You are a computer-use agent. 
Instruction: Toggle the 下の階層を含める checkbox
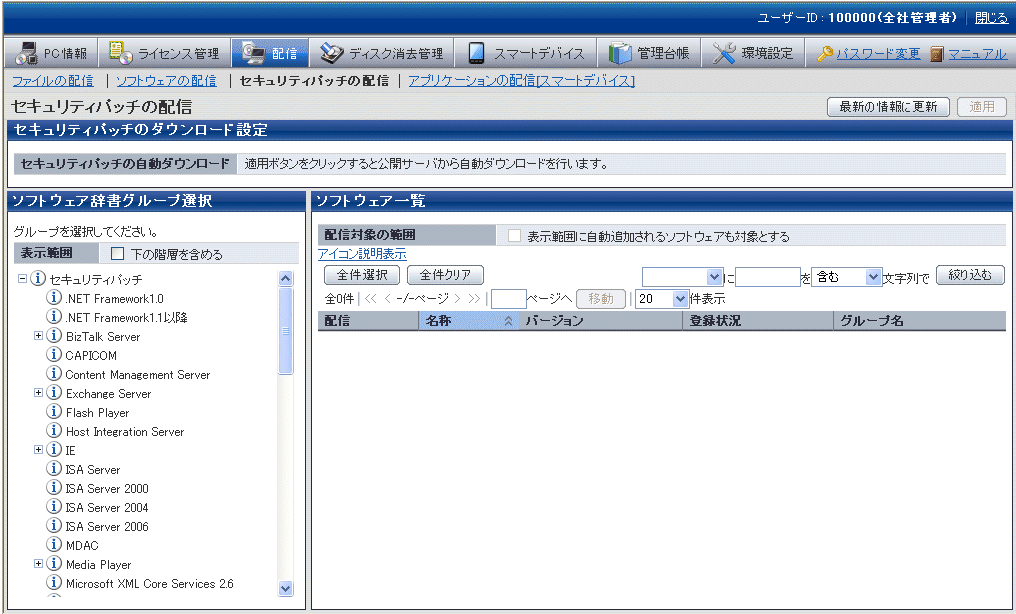118,254
